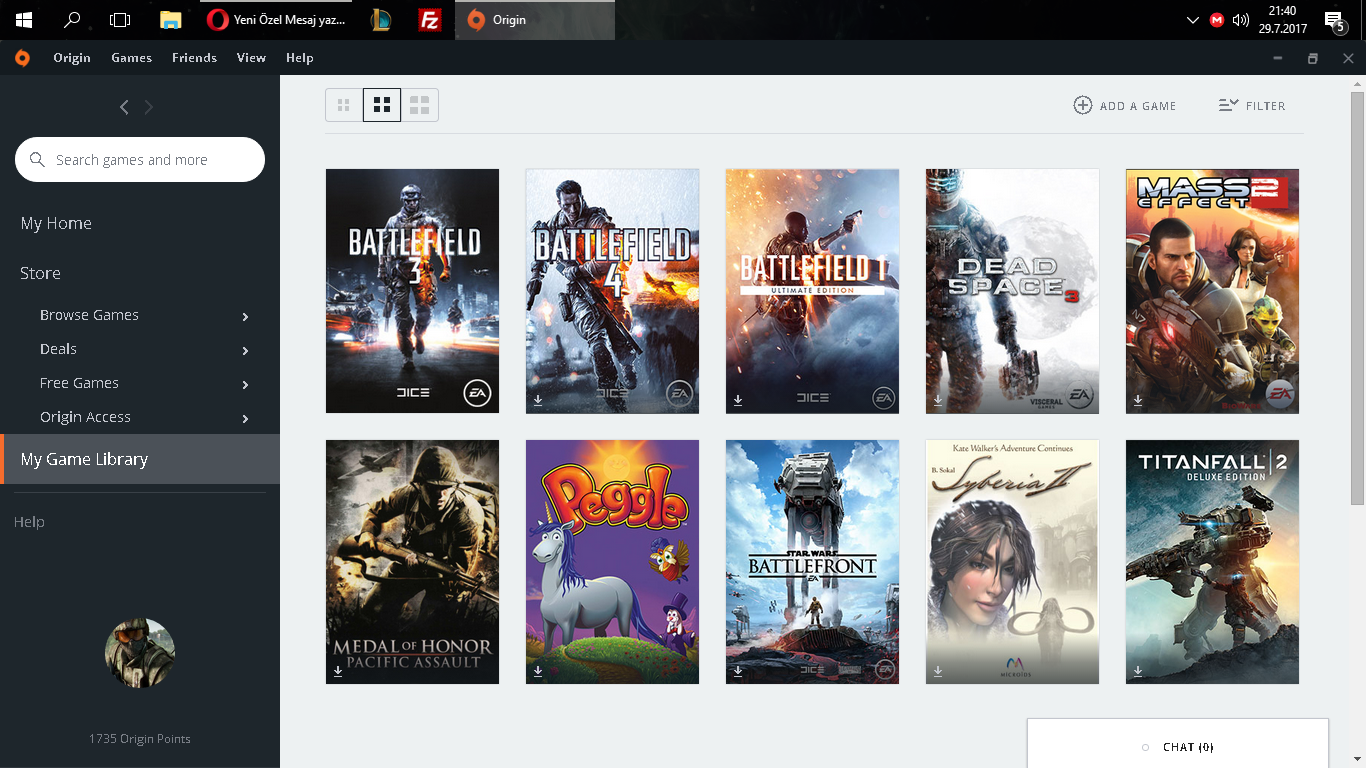1366x768 pixels.
Task: Open League of Legends from the taskbar
Action: click(x=380, y=20)
